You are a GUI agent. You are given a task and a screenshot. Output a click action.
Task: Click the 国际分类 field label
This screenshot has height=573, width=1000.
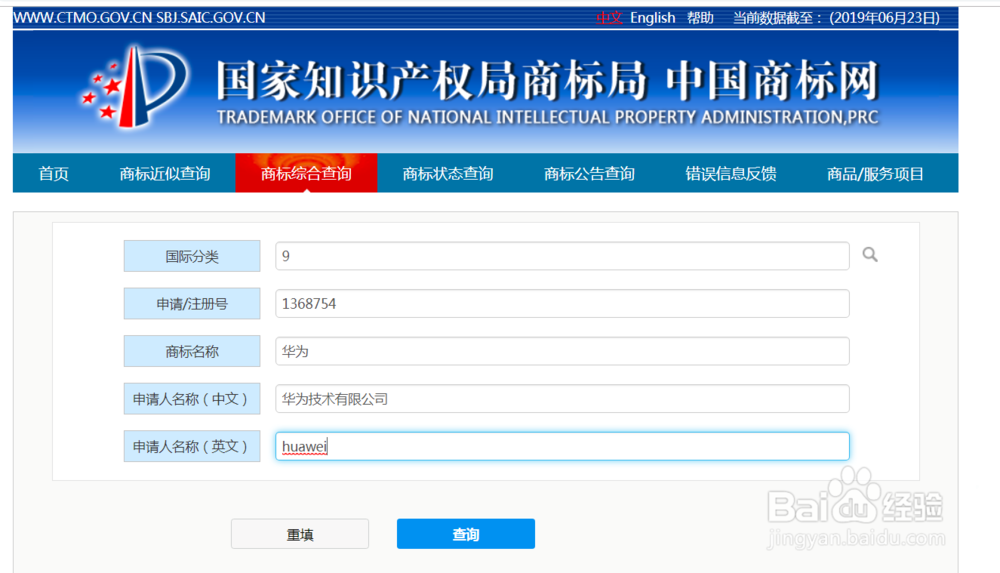(192, 256)
